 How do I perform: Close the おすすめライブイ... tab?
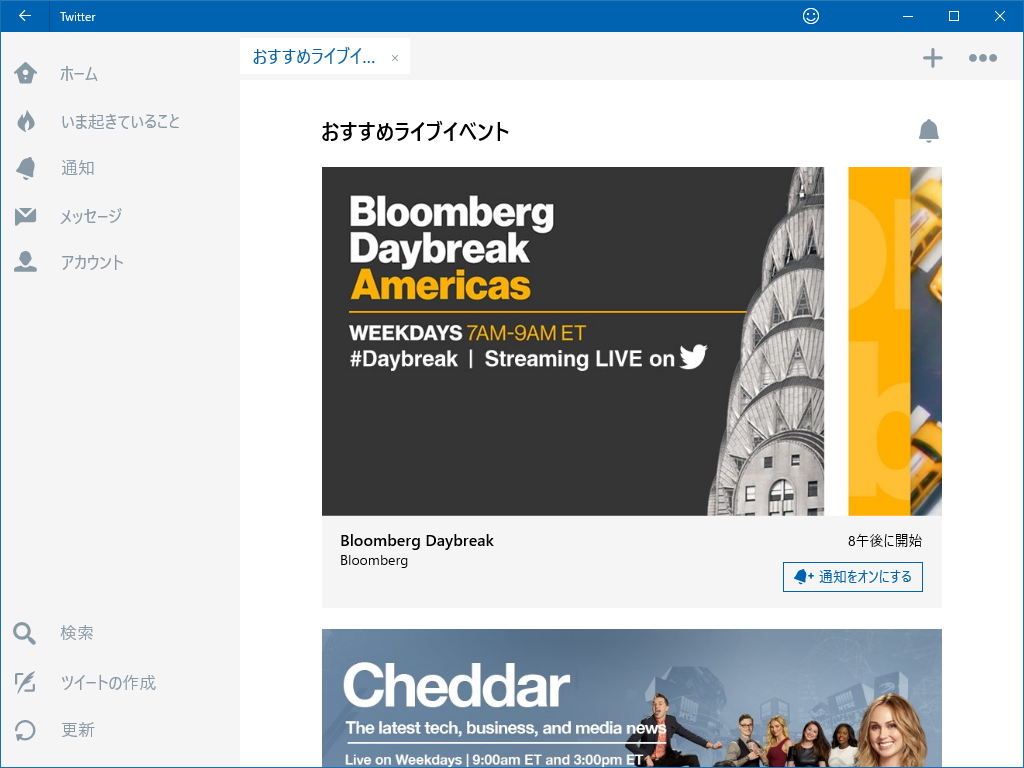(394, 58)
